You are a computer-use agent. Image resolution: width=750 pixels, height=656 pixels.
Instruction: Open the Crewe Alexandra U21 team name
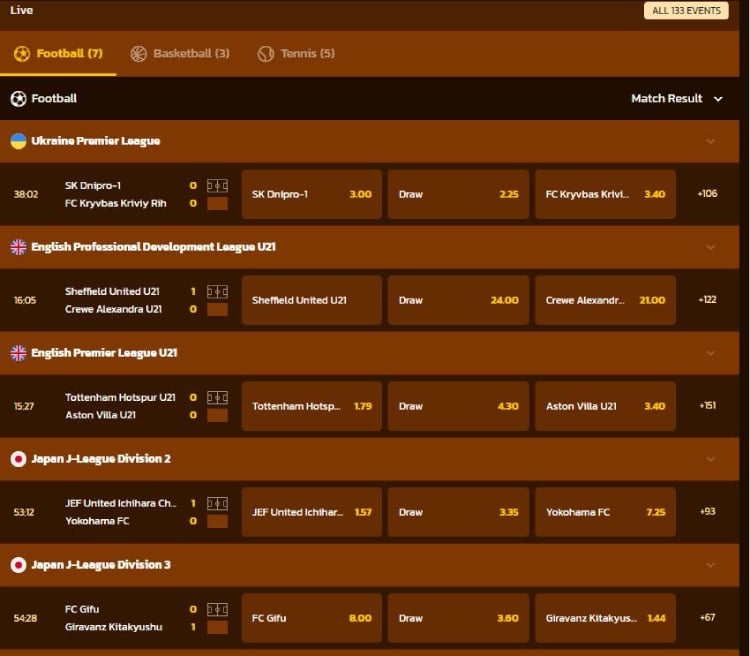(x=113, y=310)
